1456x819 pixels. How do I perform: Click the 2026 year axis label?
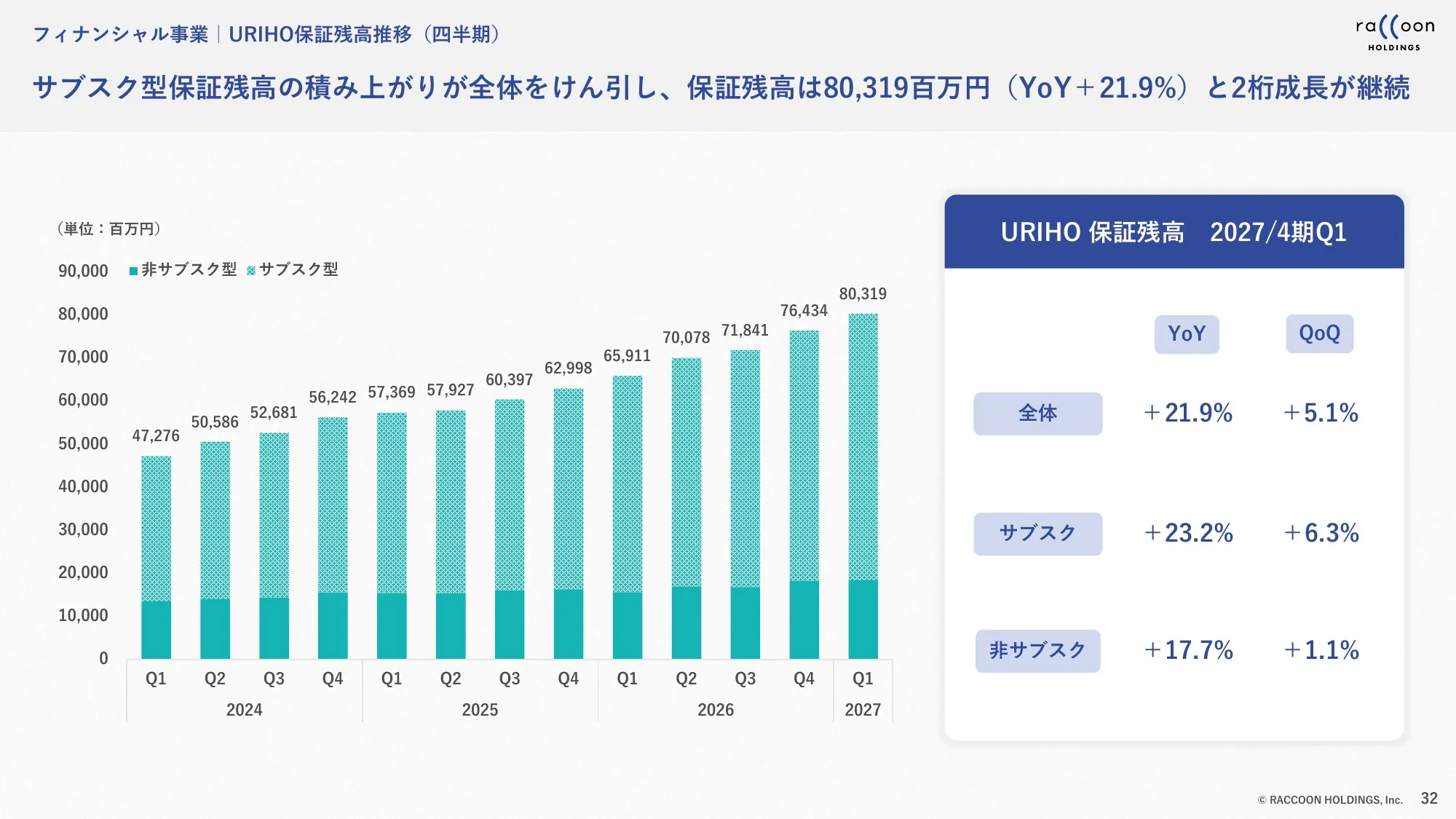click(716, 710)
